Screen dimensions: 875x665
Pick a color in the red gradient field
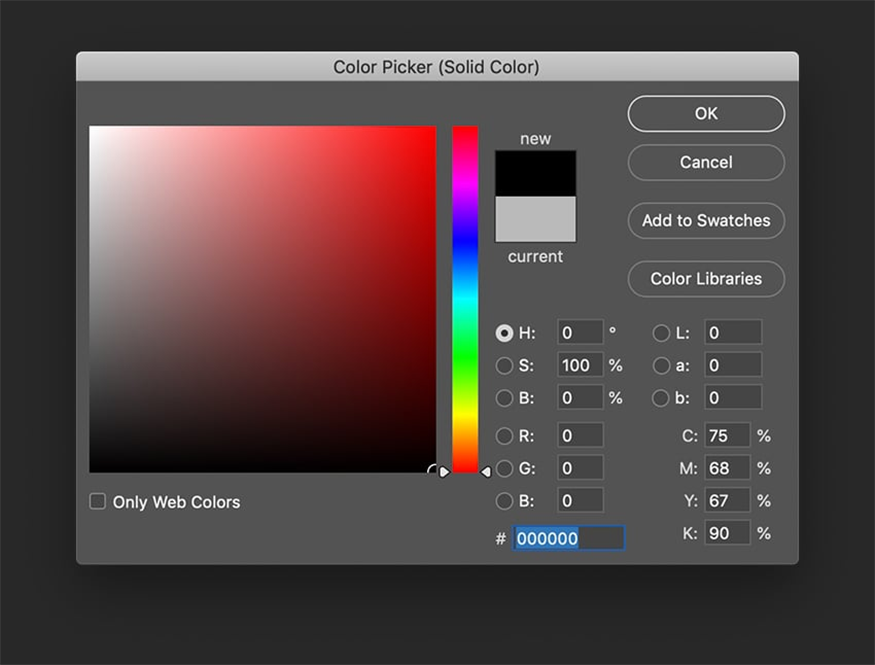pyautogui.click(x=262, y=299)
